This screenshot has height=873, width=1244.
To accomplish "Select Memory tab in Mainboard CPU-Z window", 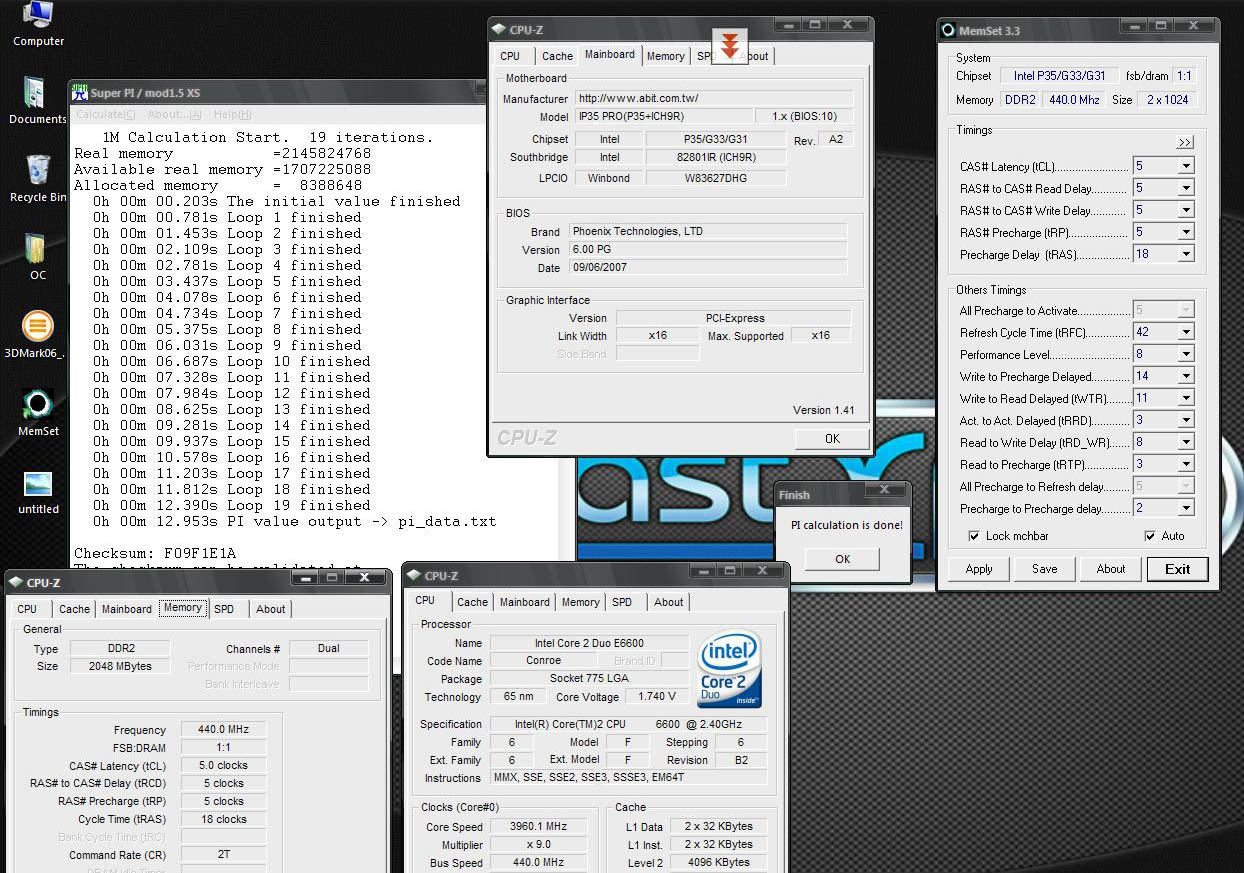I will [665, 56].
